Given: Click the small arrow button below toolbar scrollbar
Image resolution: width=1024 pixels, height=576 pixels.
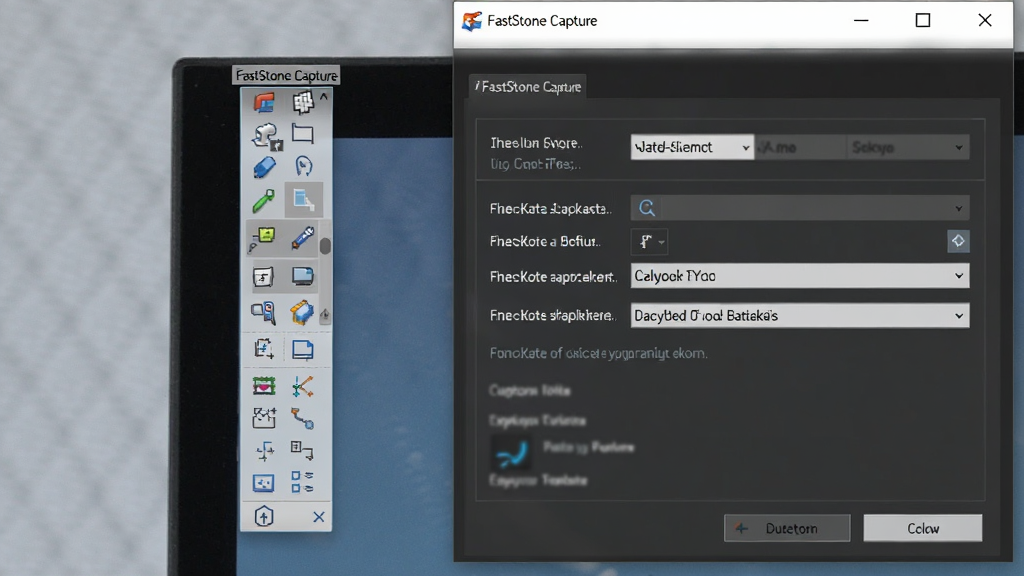Looking at the screenshot, I should pyautogui.click(x=325, y=315).
